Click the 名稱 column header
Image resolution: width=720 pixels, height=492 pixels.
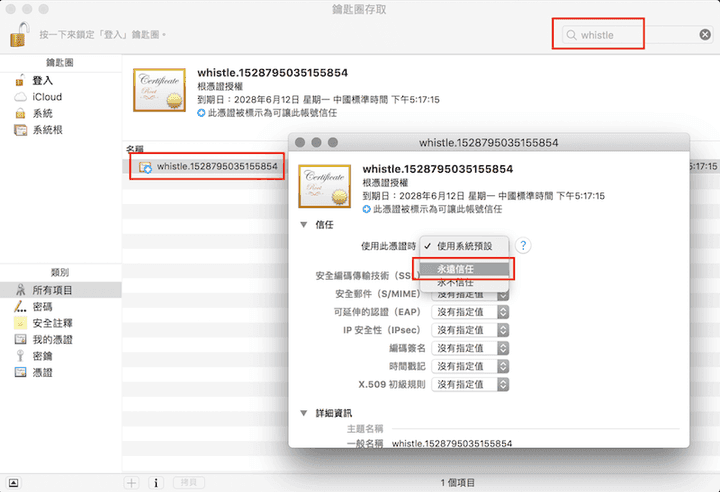(x=135, y=149)
